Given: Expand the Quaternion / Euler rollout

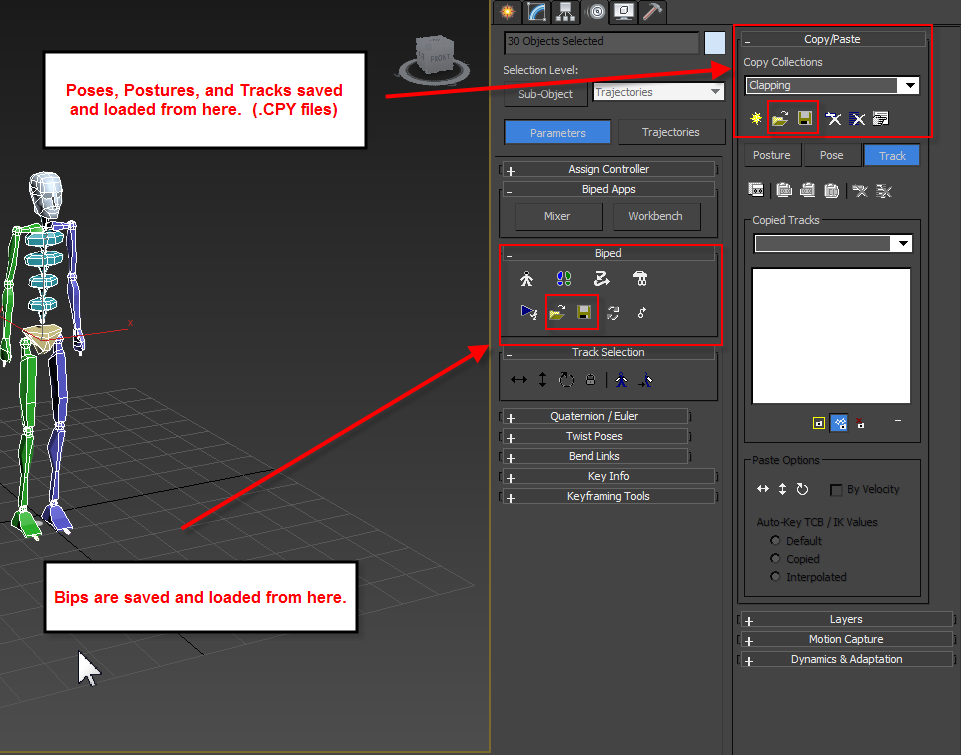Looking at the screenshot, I should [x=594, y=416].
